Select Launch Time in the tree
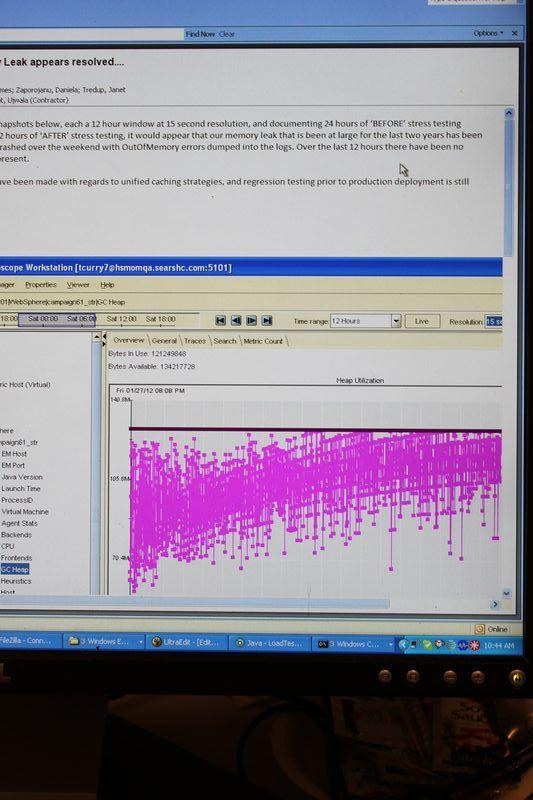 point(20,488)
